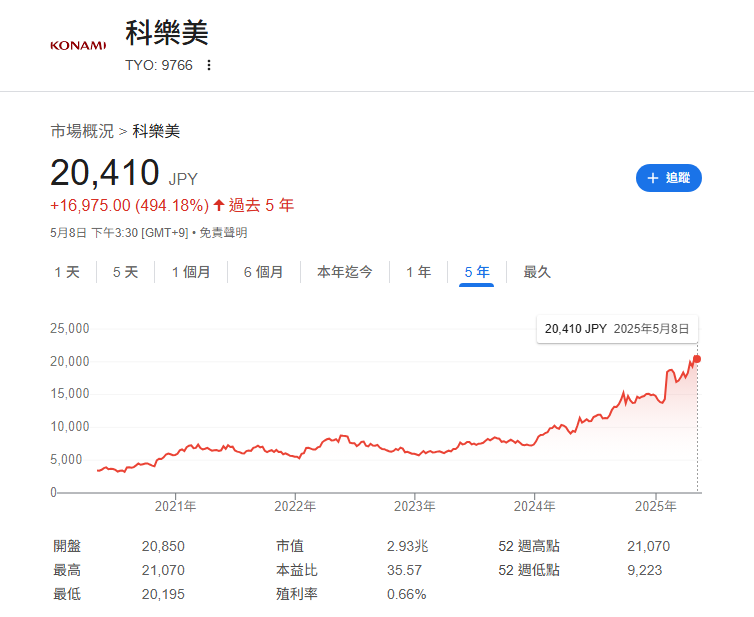
Task: Click the 20,410 JPY chart tooltip
Action: tap(617, 329)
